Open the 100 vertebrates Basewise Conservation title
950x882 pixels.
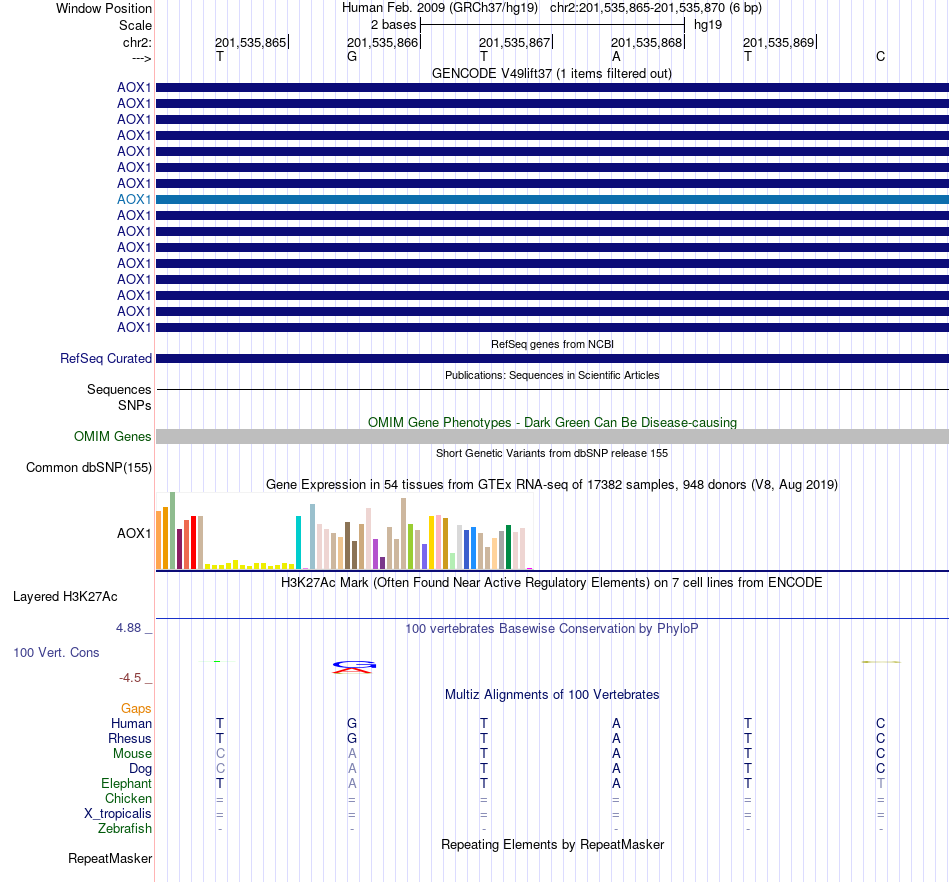(552, 629)
